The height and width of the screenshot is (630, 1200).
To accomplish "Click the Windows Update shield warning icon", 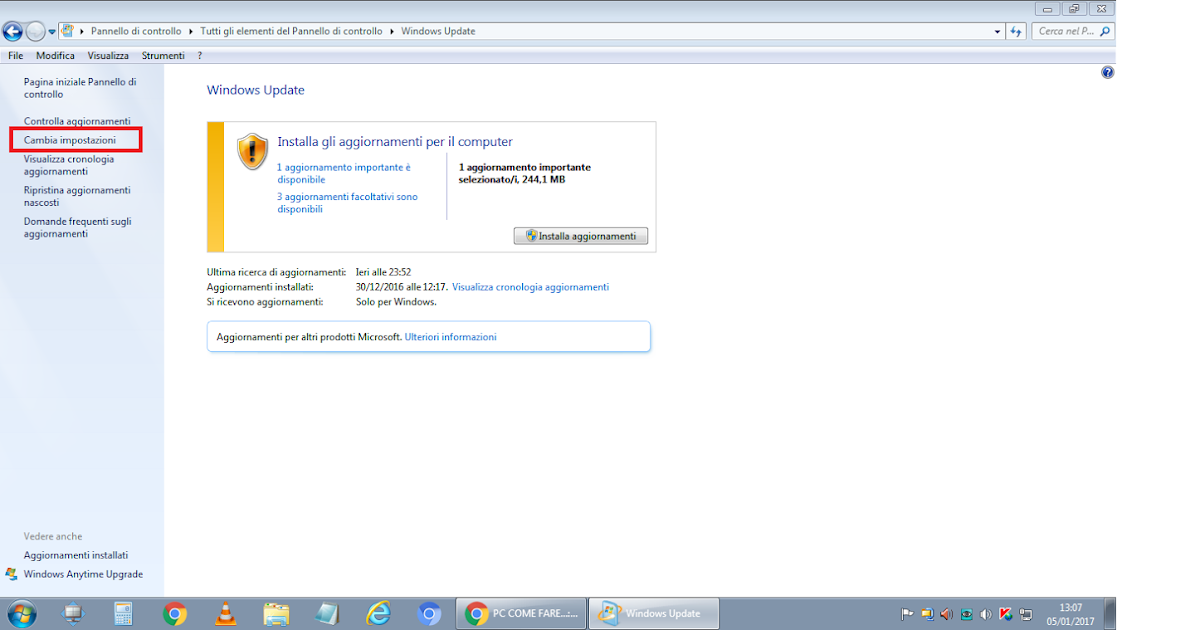I will click(x=252, y=151).
